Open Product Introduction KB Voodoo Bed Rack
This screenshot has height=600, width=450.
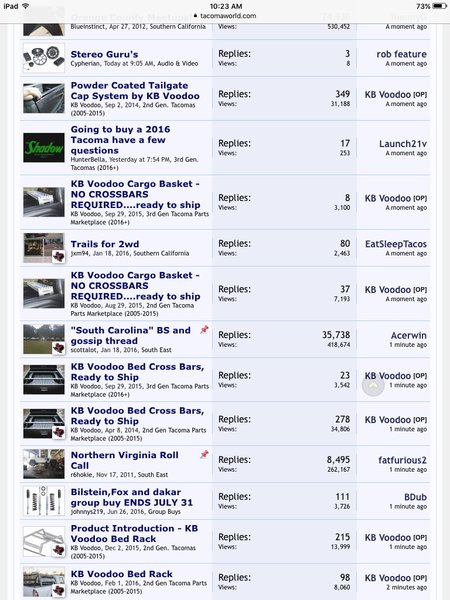(134, 533)
